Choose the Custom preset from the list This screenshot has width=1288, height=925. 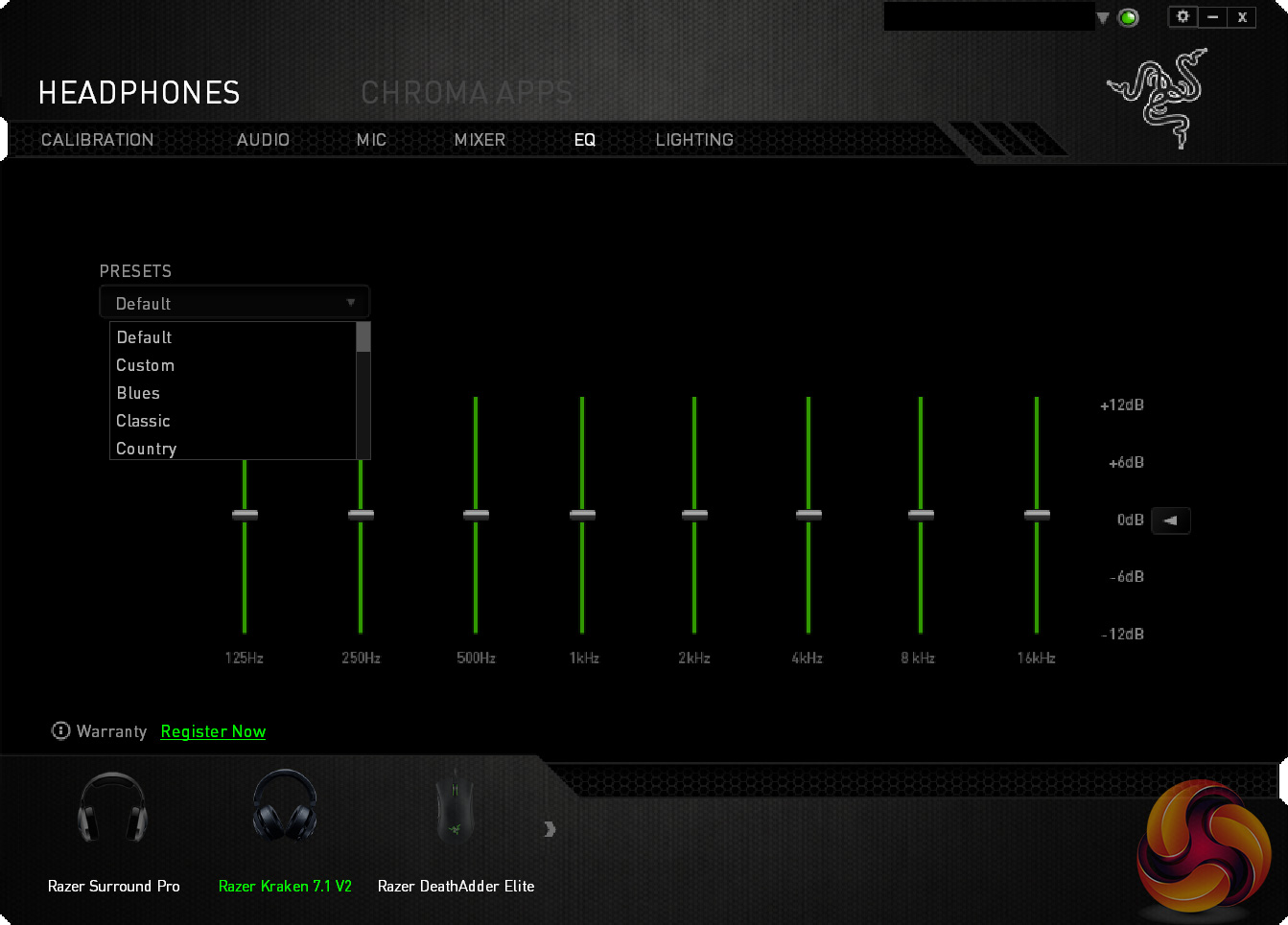pos(233,365)
